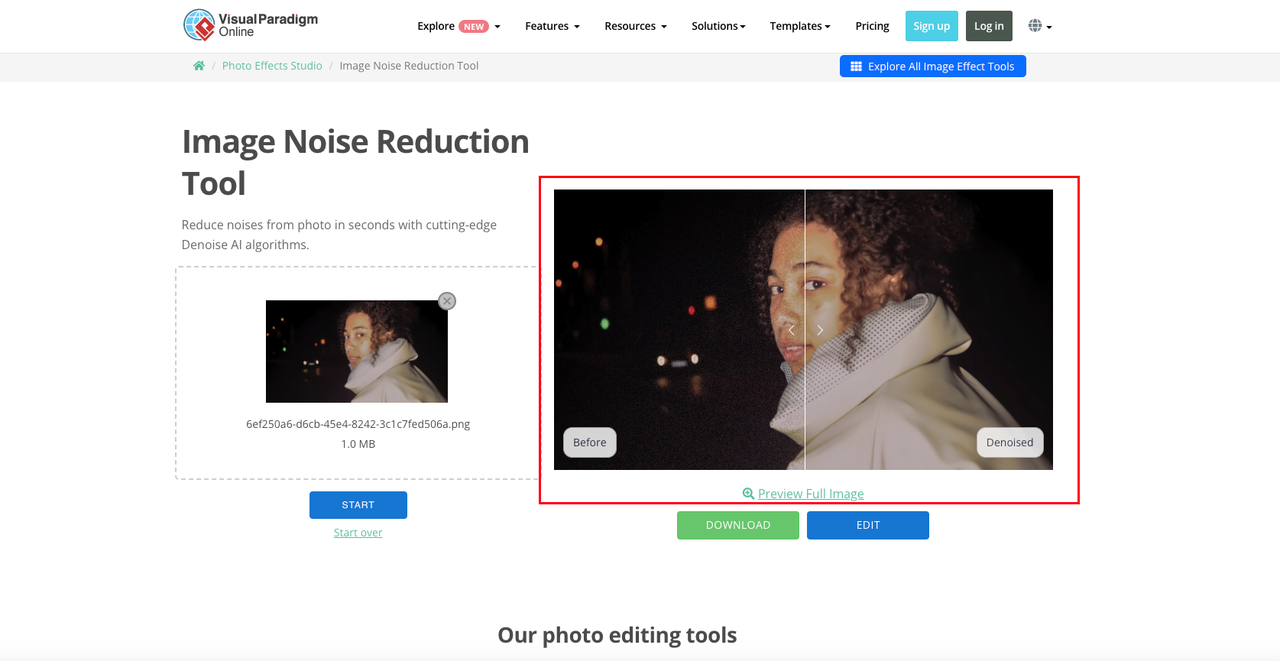Go to Photo Effects Studio breadcrumb

coord(272,66)
